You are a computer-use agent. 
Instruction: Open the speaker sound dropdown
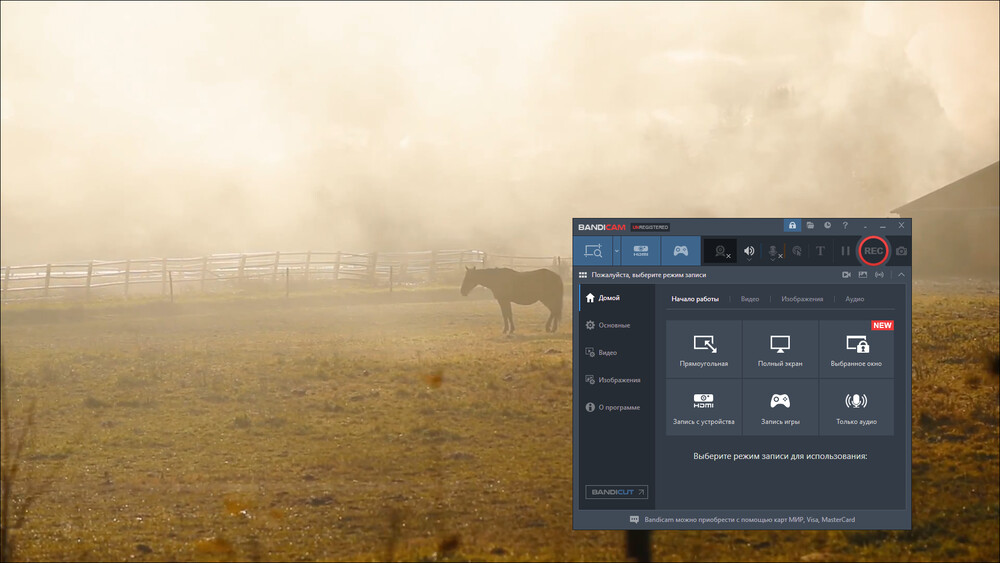coord(749,258)
